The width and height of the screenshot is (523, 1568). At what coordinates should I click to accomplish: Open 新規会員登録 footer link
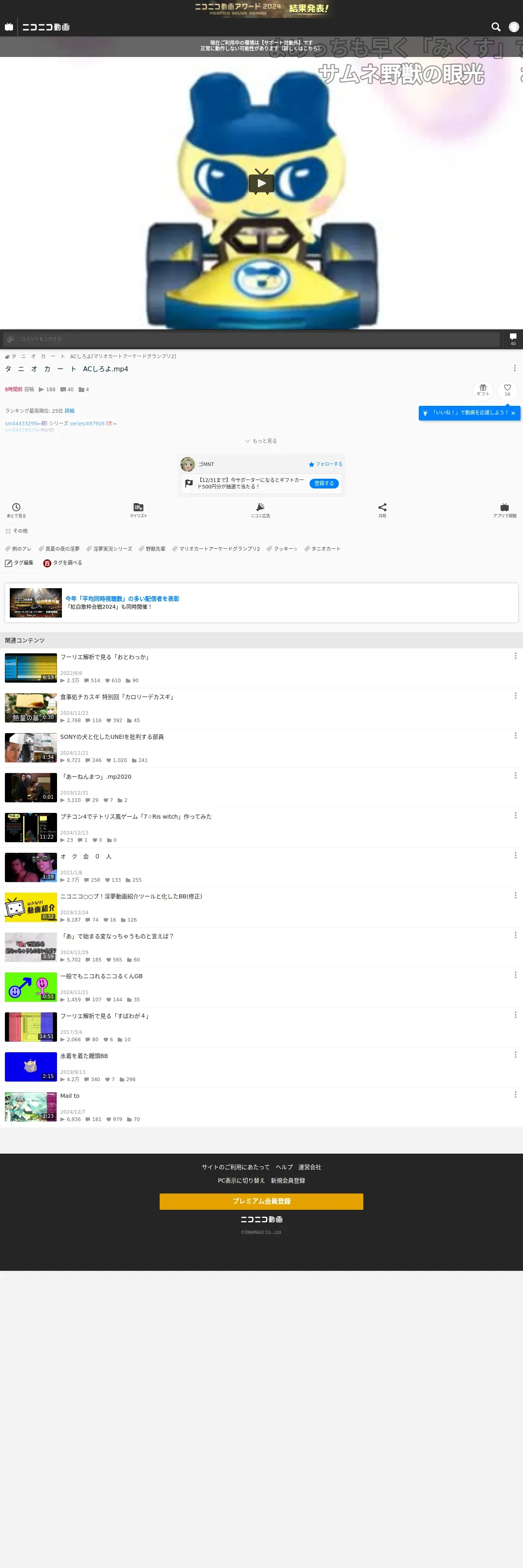[288, 1180]
